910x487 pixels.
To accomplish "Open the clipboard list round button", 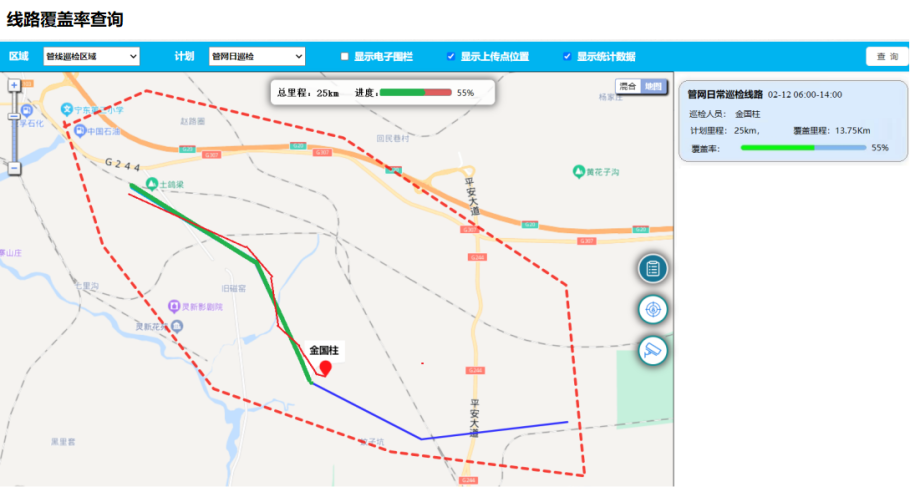I will [x=653, y=268].
